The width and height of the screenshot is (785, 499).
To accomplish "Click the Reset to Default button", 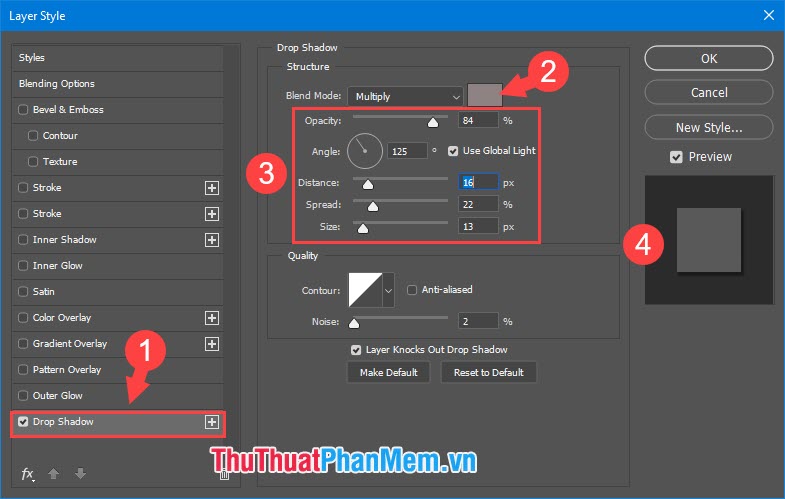I will [x=489, y=373].
